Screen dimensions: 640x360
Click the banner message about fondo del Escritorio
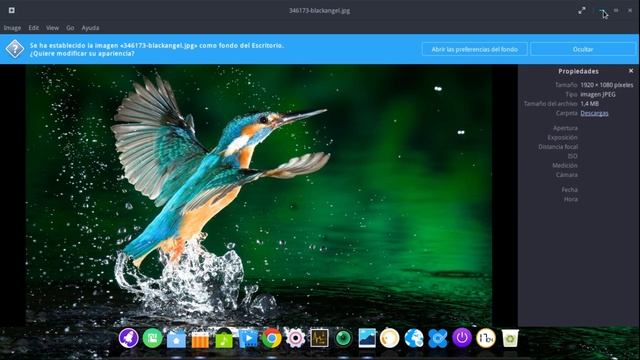point(157,49)
